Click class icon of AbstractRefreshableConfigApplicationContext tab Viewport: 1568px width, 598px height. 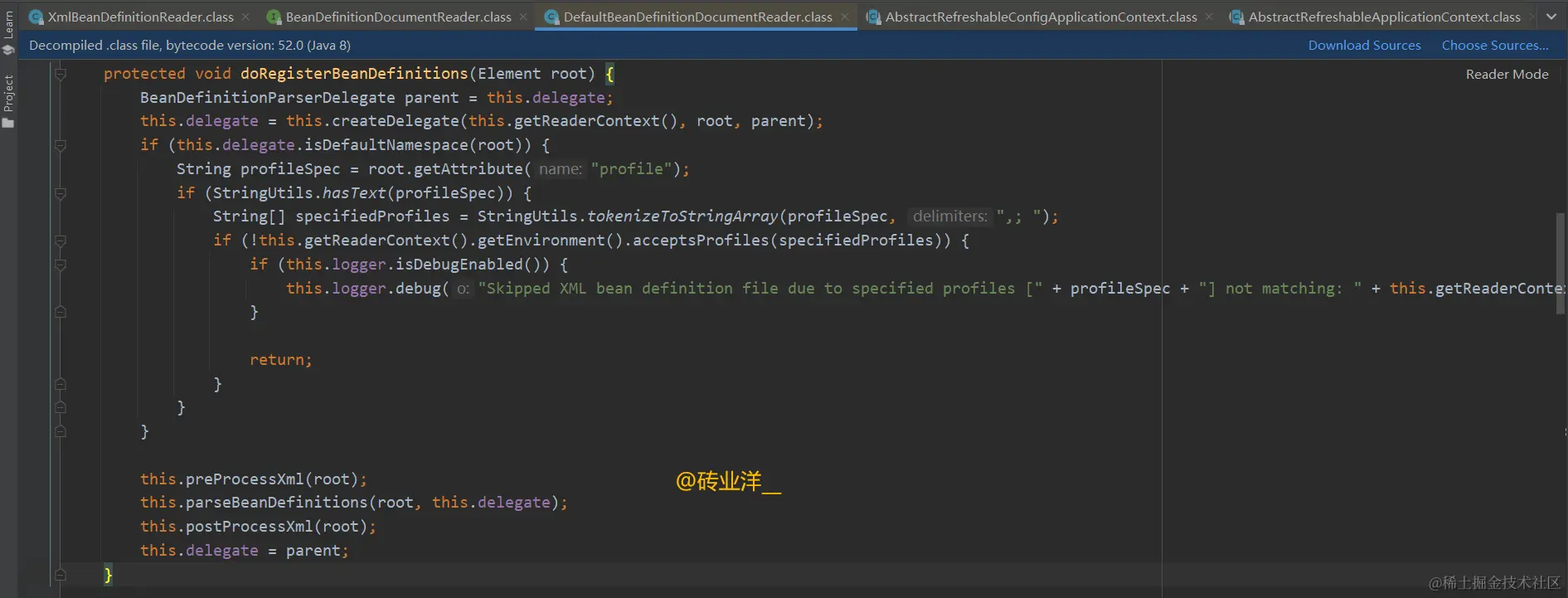pos(874,17)
